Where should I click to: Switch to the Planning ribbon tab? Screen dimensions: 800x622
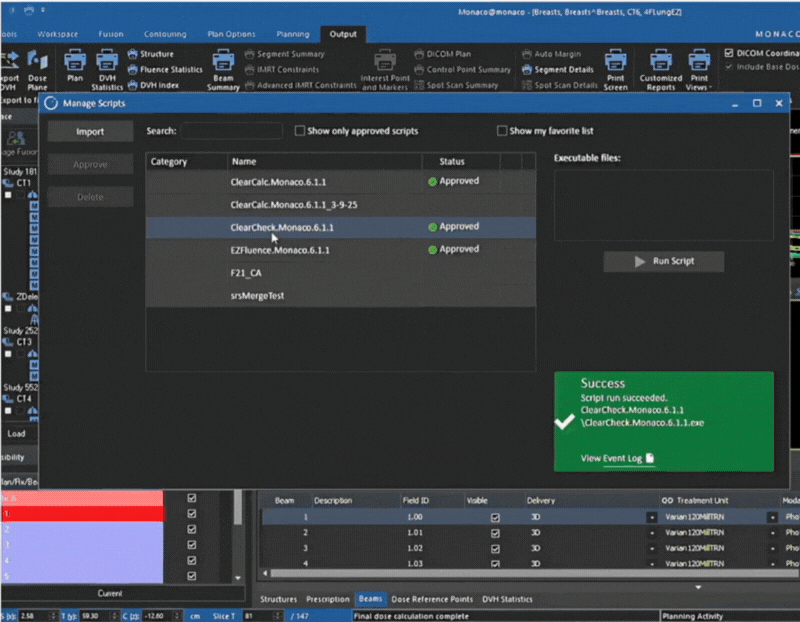point(293,34)
